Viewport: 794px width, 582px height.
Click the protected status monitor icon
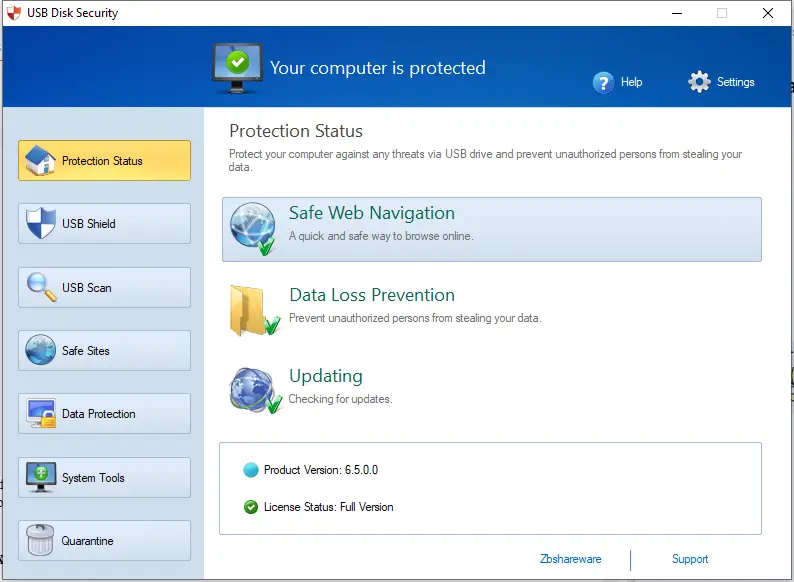click(237, 68)
